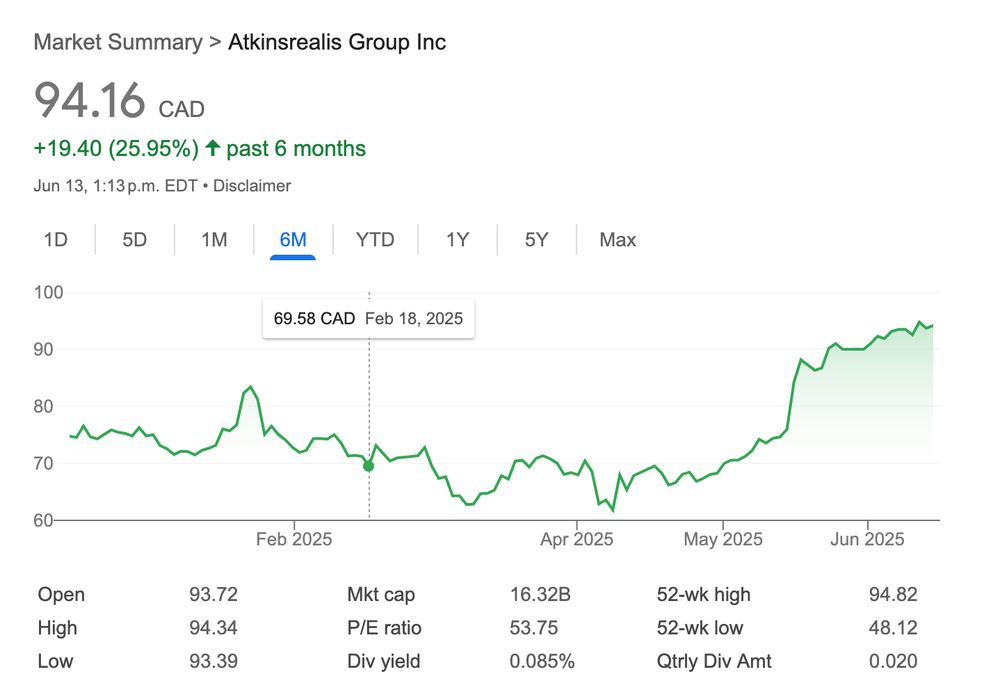
Task: Click the Div yield label
Action: 383,661
